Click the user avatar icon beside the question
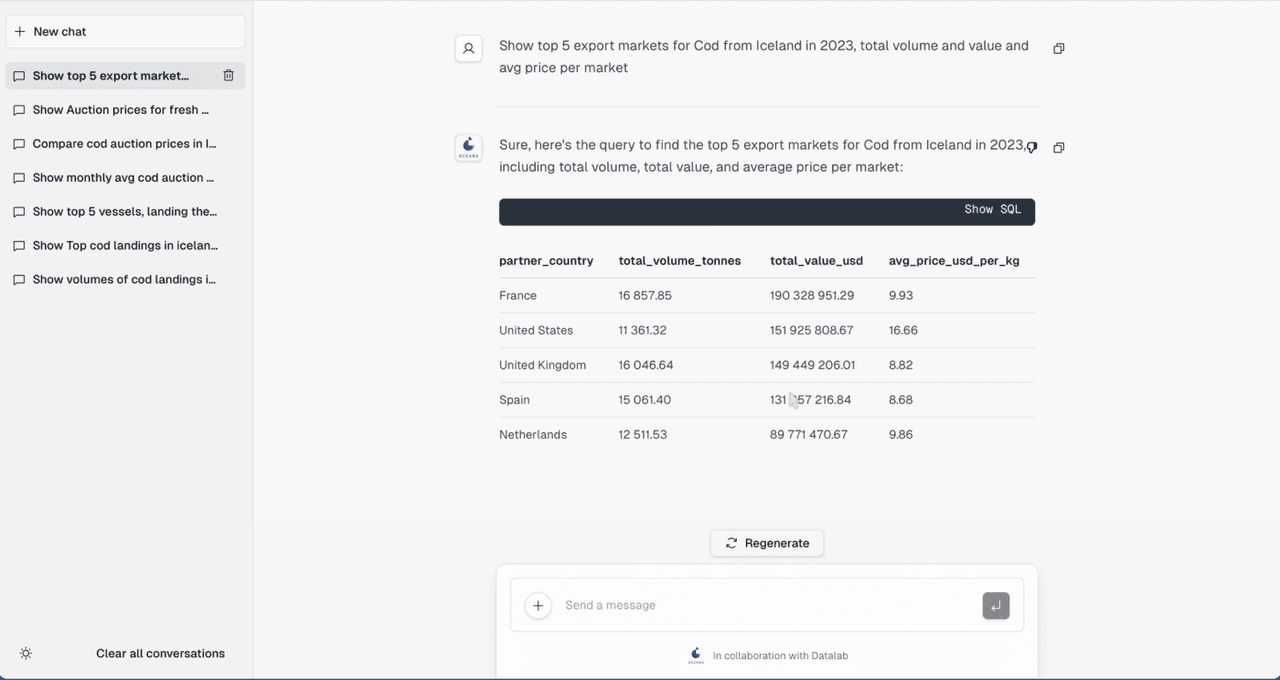Image resolution: width=1280 pixels, height=680 pixels. [x=469, y=48]
